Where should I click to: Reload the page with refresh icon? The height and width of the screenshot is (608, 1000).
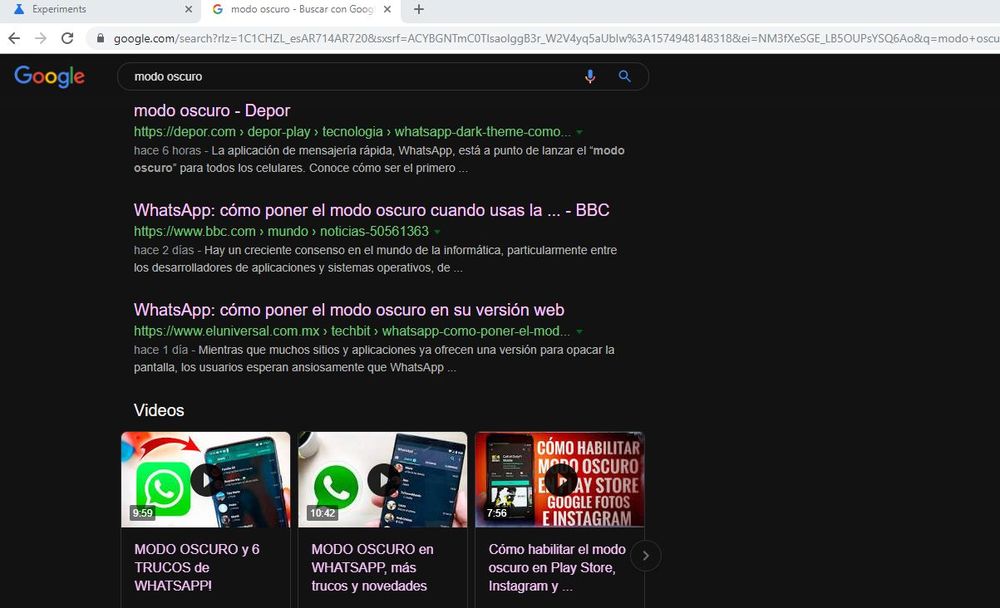[x=67, y=38]
